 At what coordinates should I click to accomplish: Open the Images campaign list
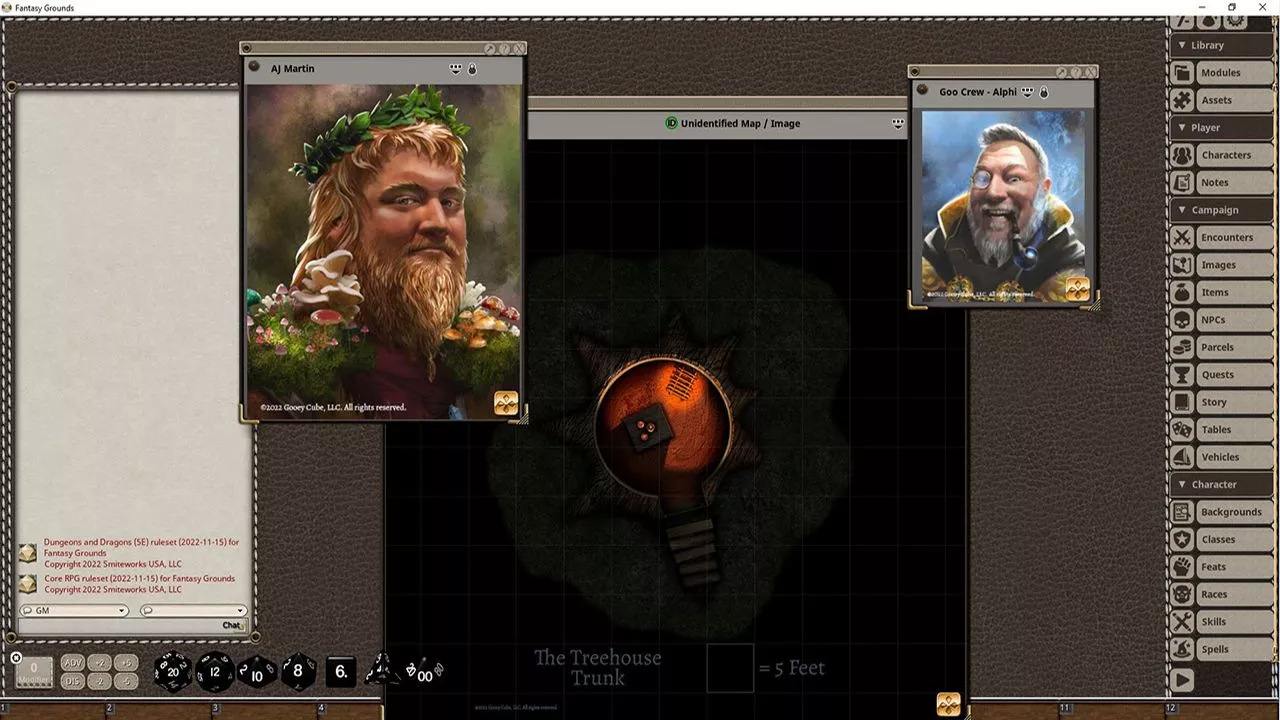coord(1234,265)
